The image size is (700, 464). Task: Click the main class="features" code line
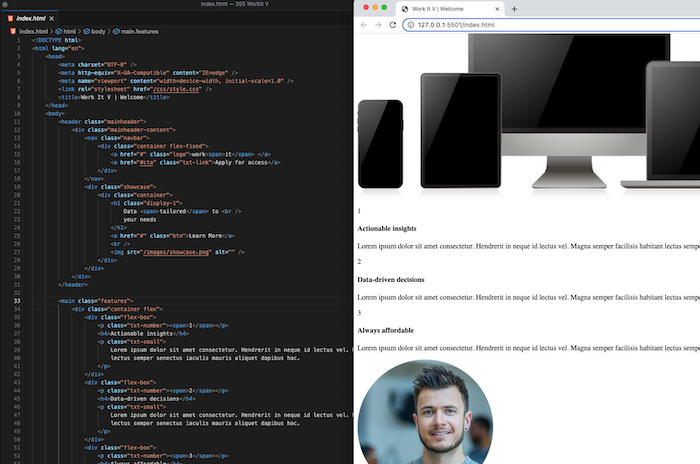tap(96, 301)
